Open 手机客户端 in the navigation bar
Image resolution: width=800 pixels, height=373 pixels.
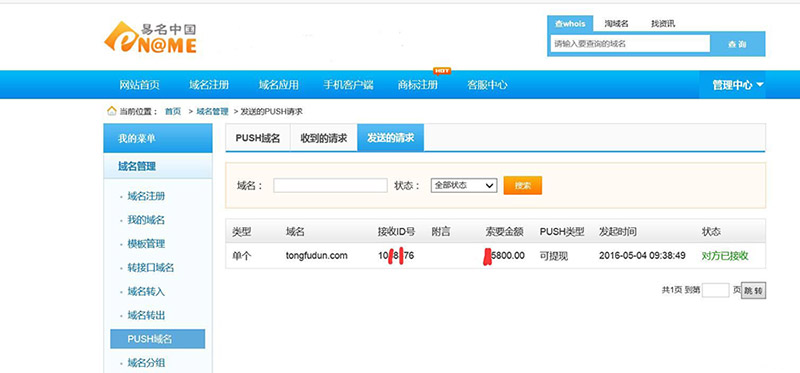pyautogui.click(x=348, y=85)
